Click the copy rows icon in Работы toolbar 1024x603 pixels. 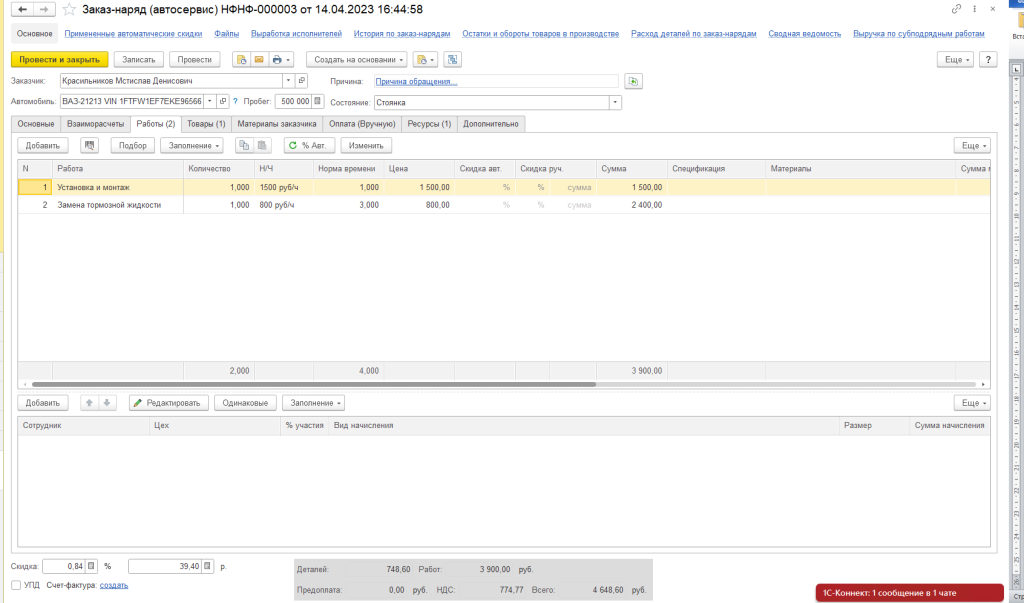[x=242, y=146]
